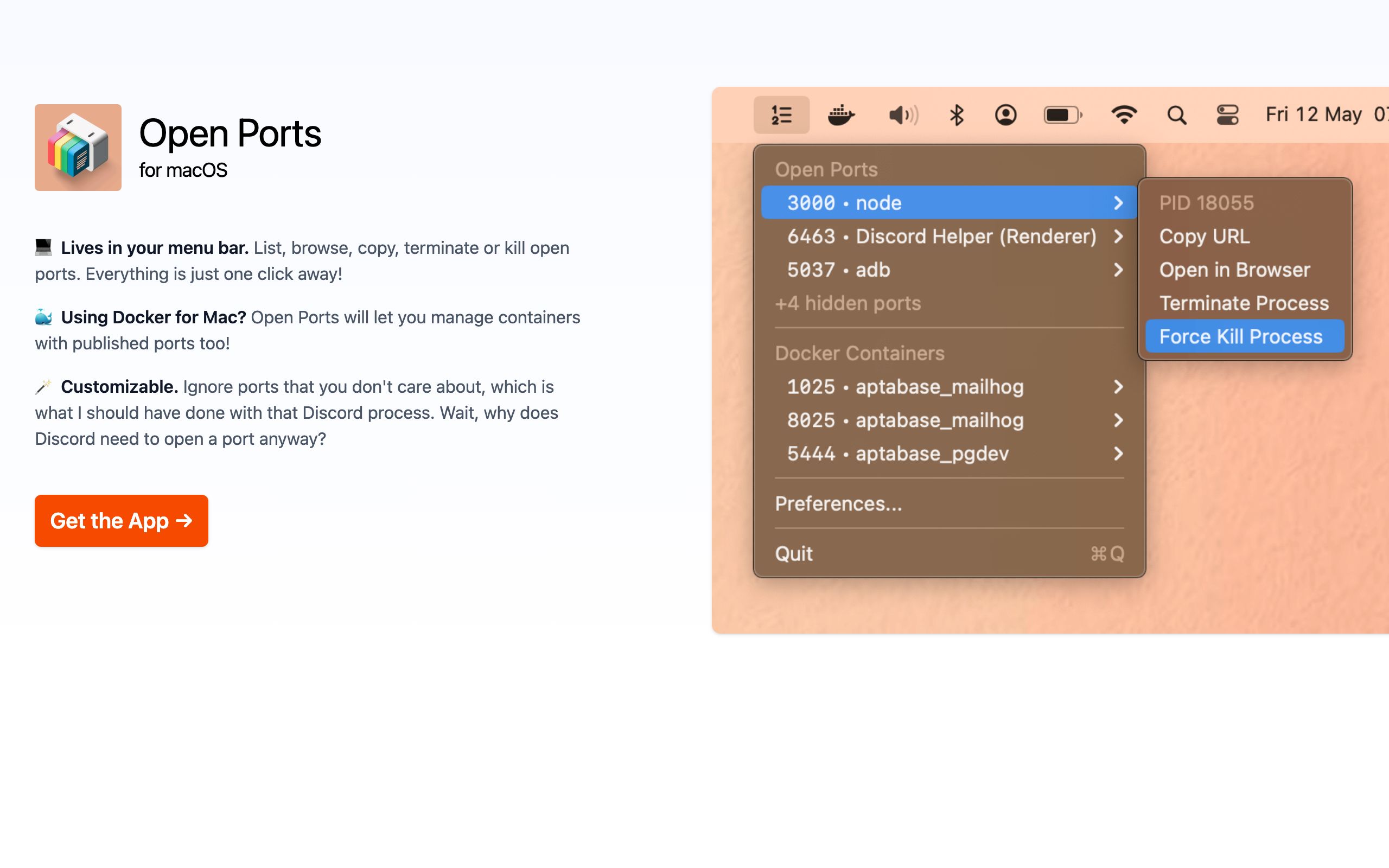Click the Get the App button
1389x868 pixels.
(121, 521)
